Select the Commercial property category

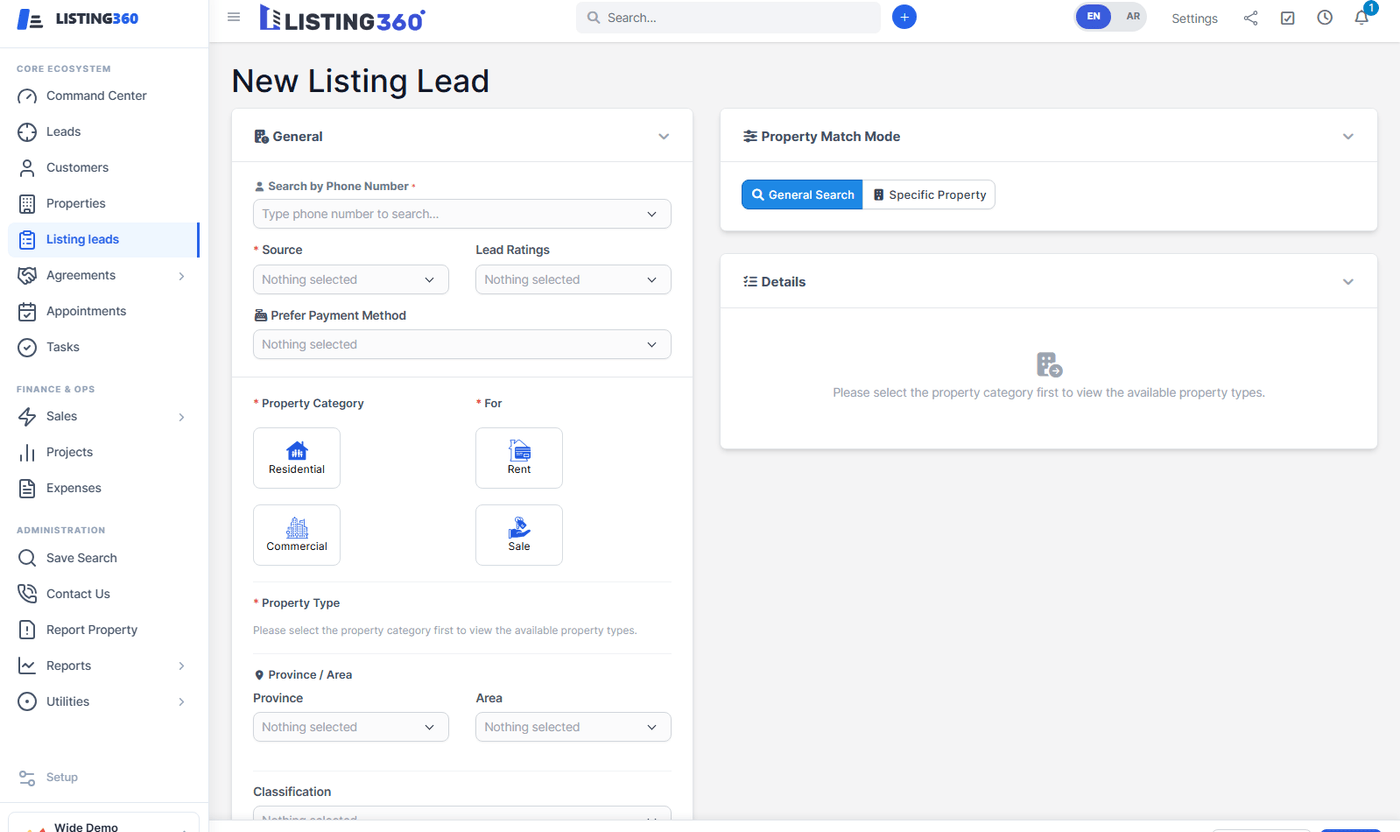[x=297, y=535]
